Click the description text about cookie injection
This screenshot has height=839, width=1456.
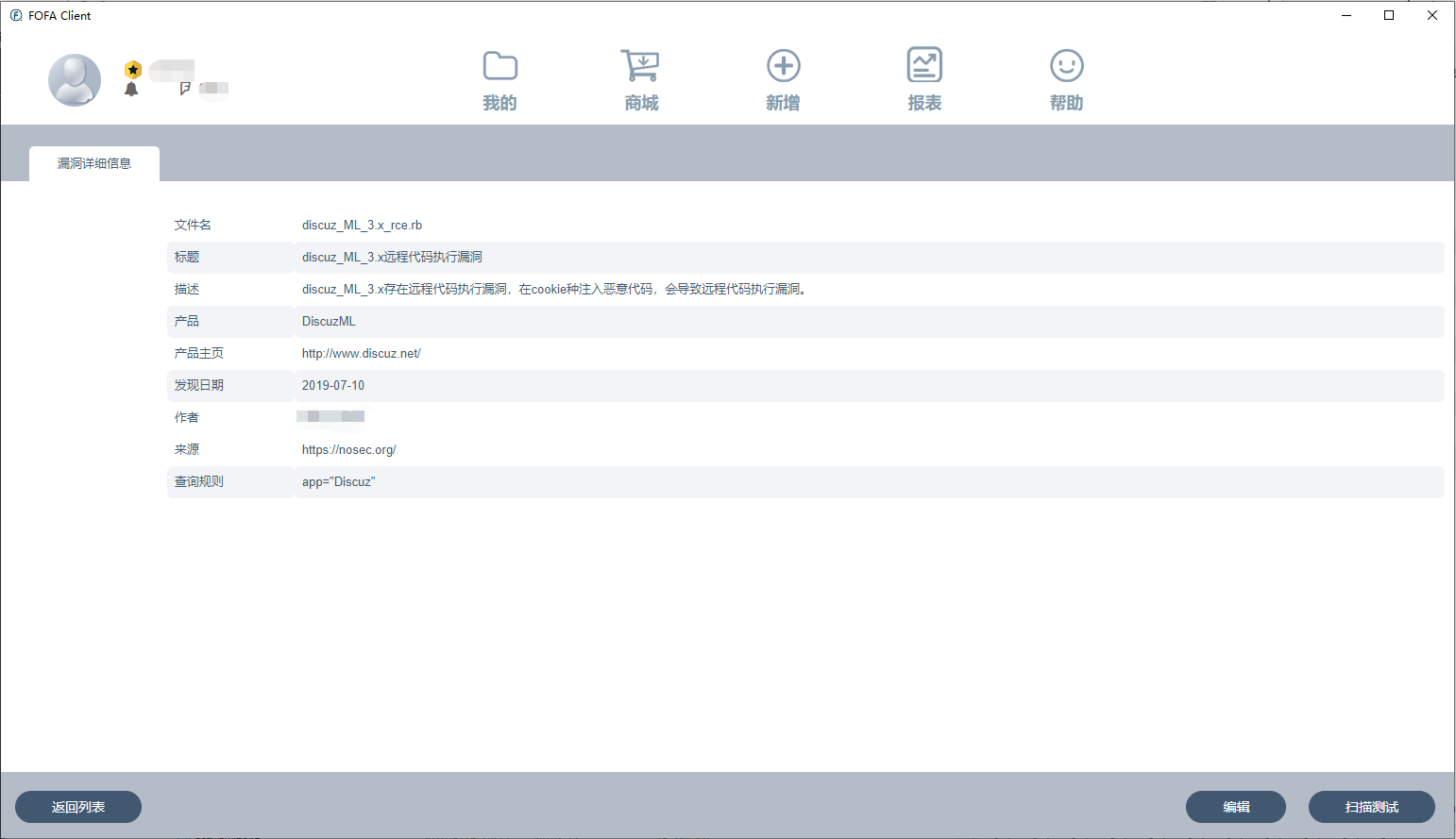(555, 289)
